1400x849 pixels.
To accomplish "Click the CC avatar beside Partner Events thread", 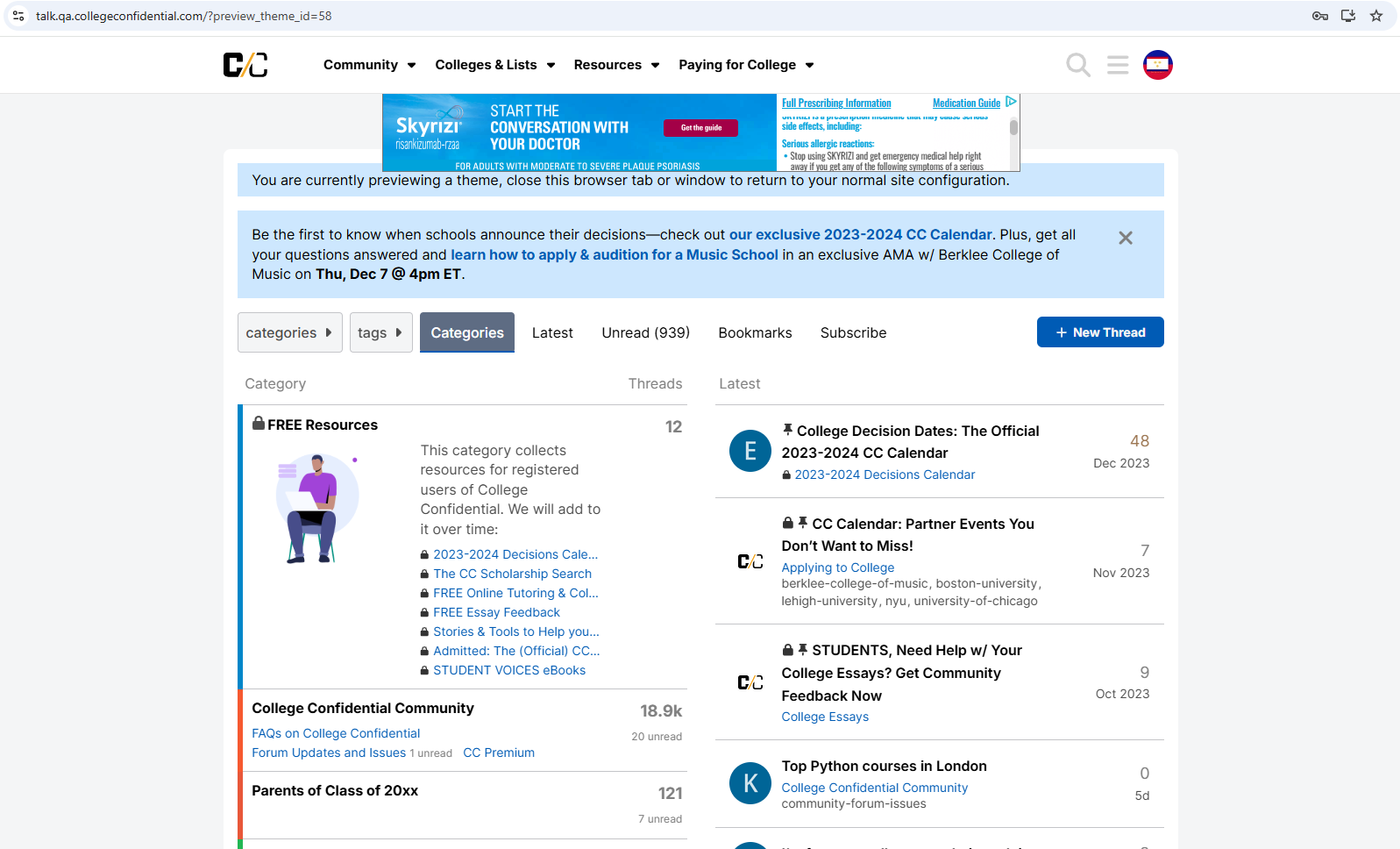I will pos(750,561).
